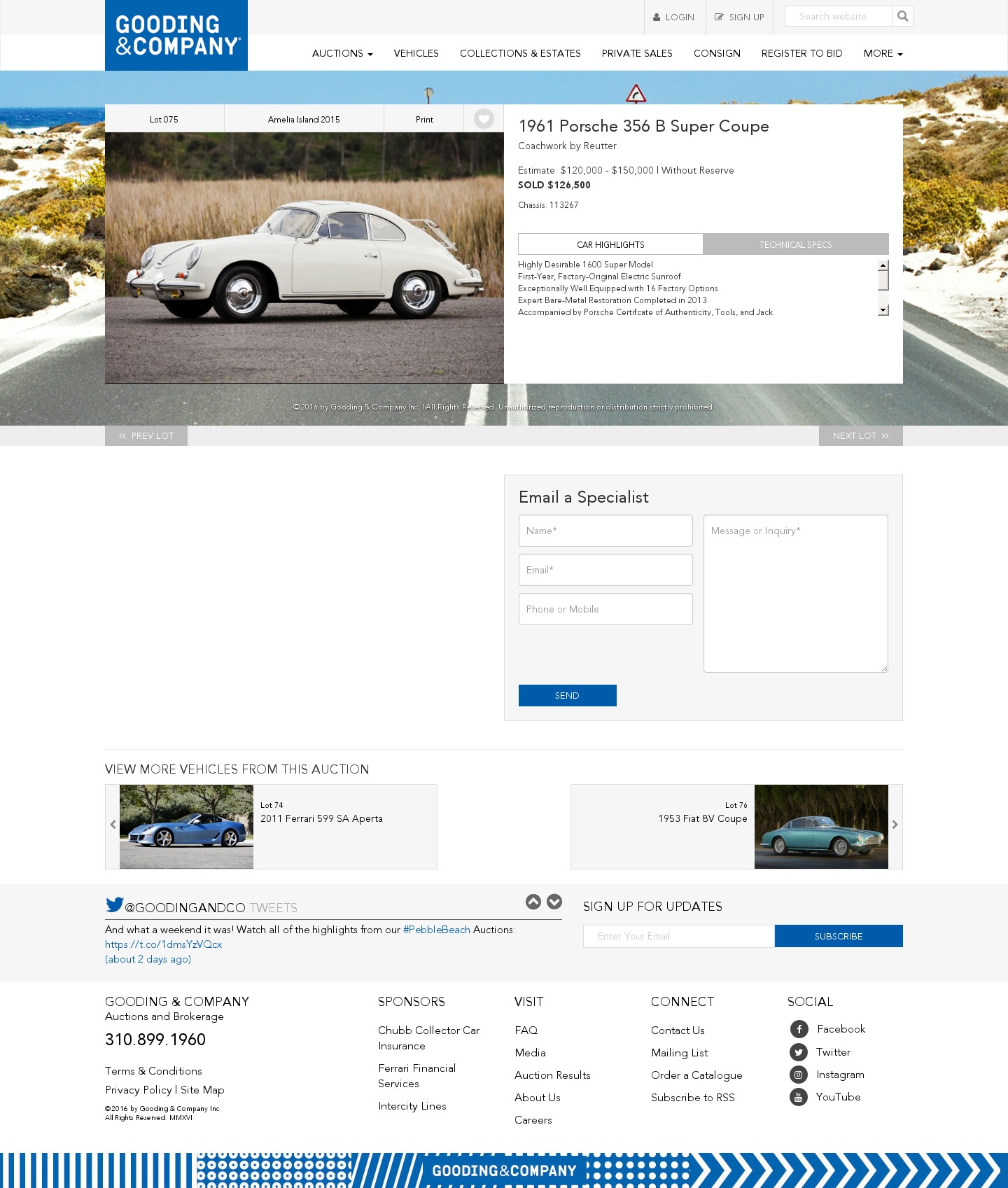Open Subscribe to RSS link

point(693,1098)
